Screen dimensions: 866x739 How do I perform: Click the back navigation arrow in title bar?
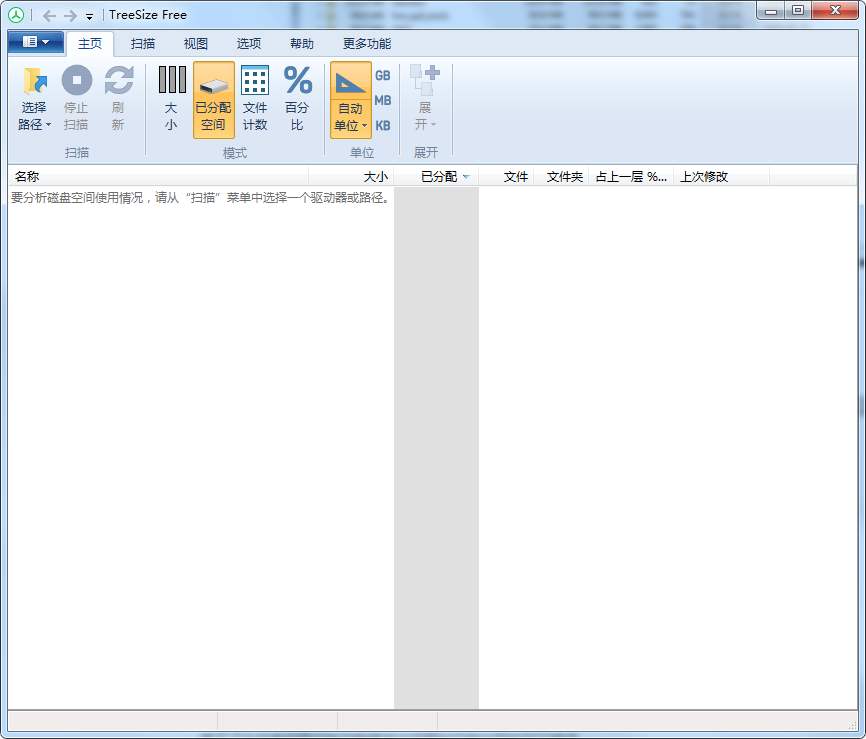pos(49,15)
